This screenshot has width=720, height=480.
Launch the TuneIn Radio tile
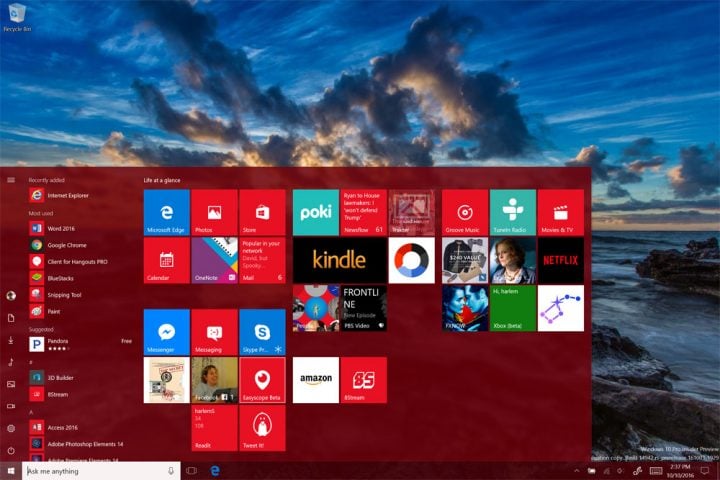pyautogui.click(x=513, y=212)
